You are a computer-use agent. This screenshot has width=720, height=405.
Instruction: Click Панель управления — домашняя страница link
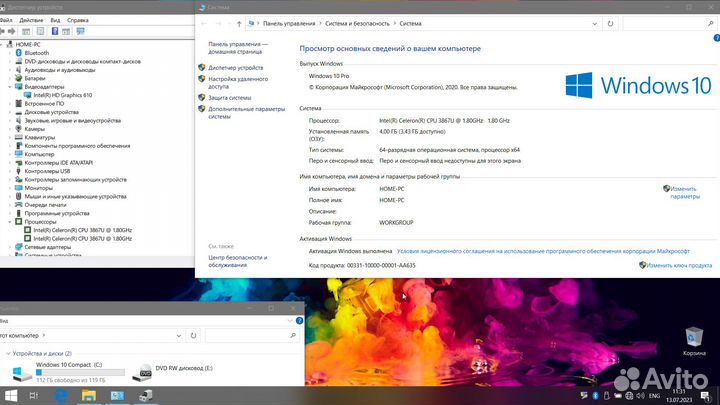pos(238,48)
